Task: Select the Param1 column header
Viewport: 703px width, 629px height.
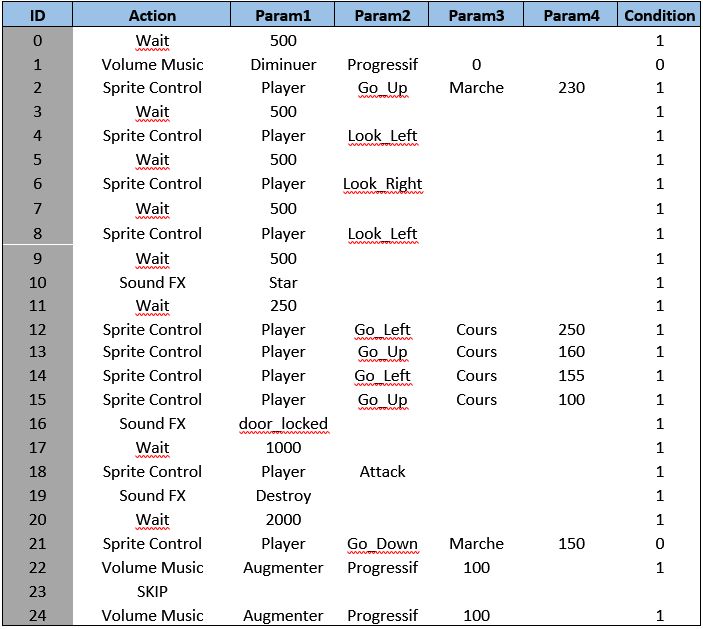Action: coord(283,15)
